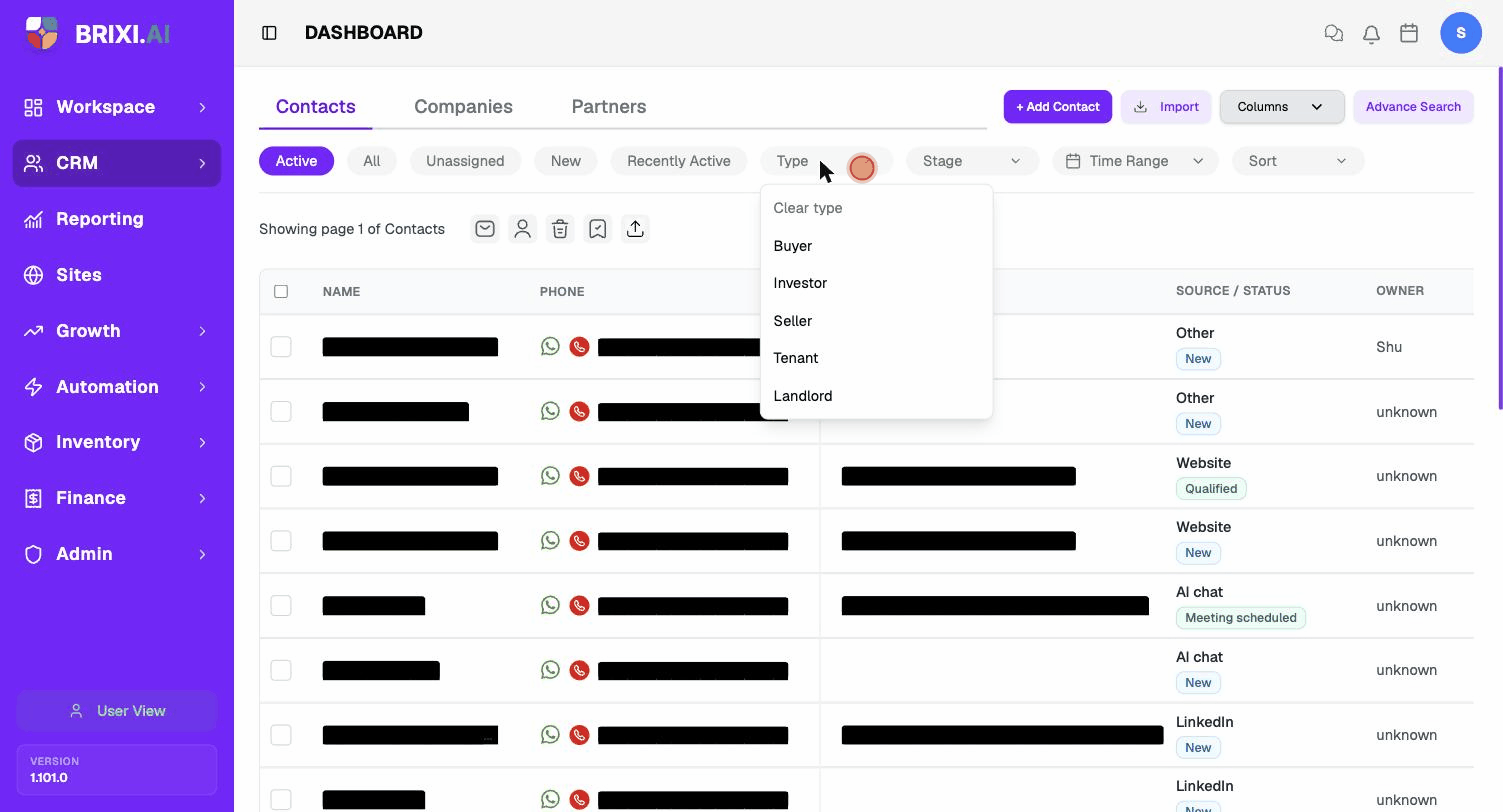Click the Qualified status badge

[1211, 489]
